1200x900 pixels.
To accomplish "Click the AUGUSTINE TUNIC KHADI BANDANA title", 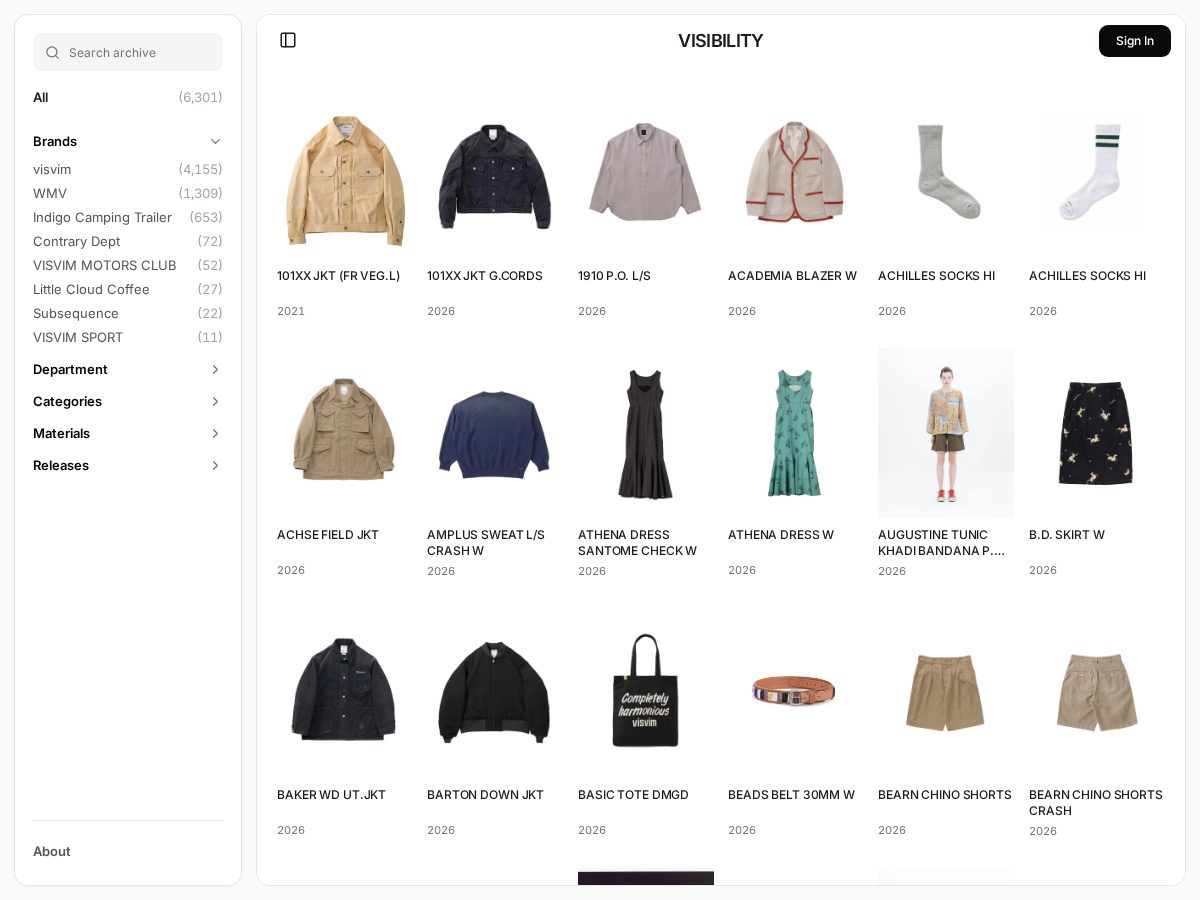I will coord(942,543).
